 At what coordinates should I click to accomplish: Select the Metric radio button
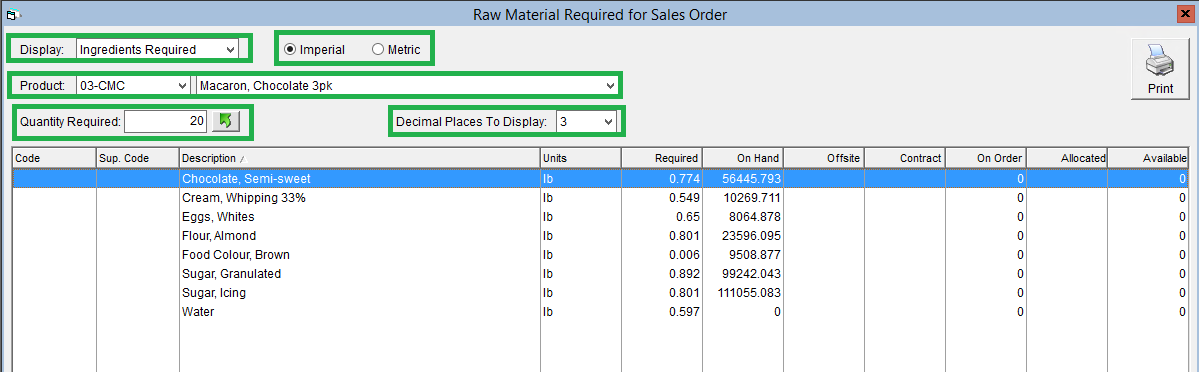pos(396,50)
